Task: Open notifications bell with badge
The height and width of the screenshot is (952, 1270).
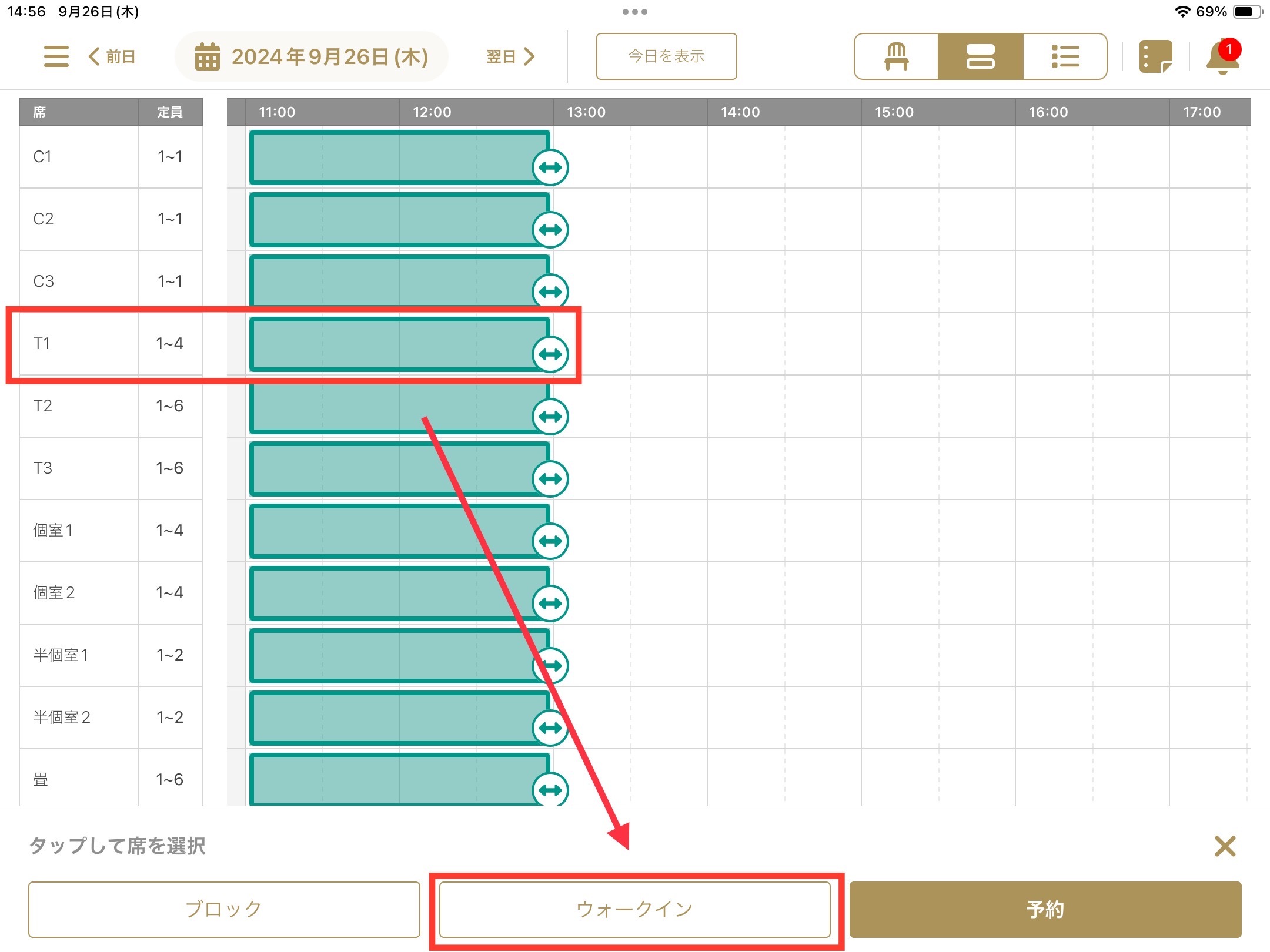Action: point(1222,58)
